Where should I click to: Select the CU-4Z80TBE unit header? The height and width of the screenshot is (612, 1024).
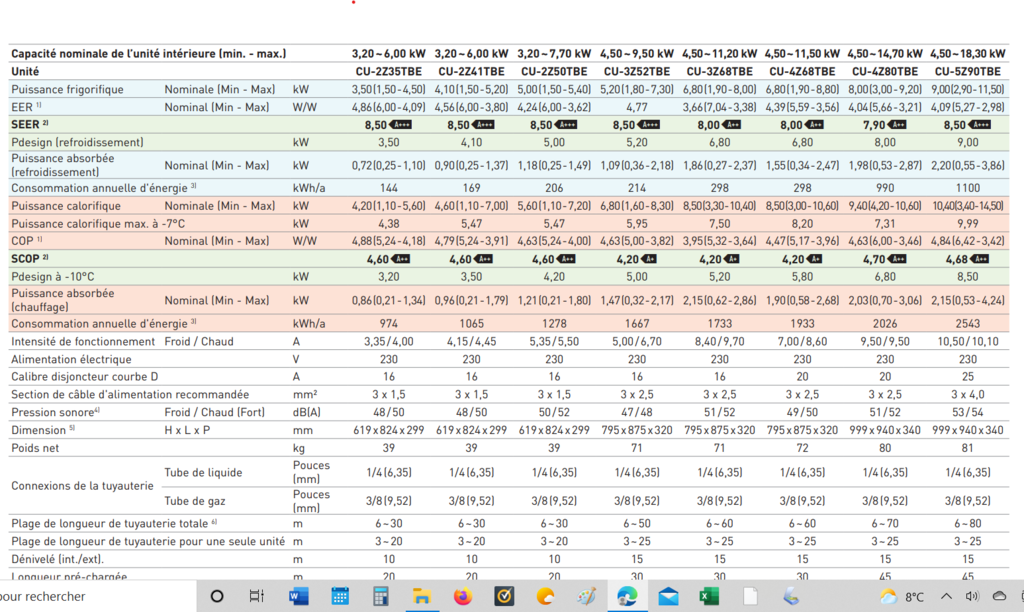click(885, 71)
